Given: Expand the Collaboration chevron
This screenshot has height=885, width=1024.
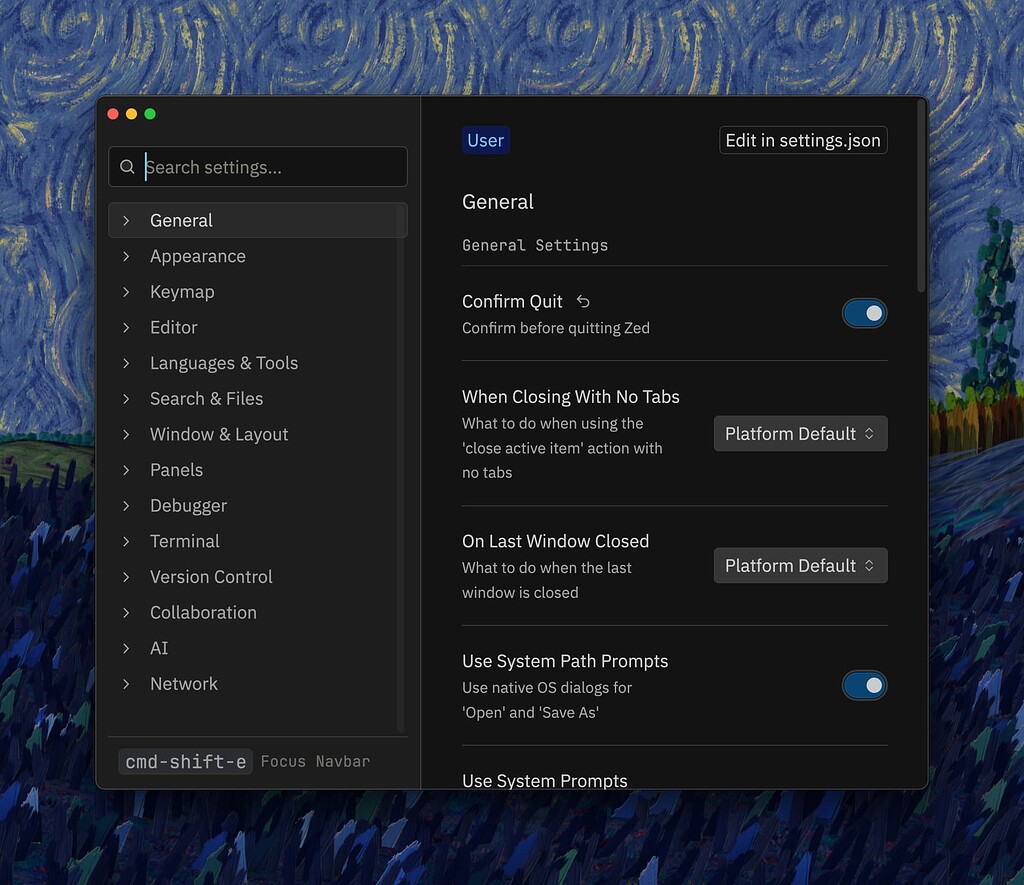Looking at the screenshot, I should pyautogui.click(x=126, y=613).
